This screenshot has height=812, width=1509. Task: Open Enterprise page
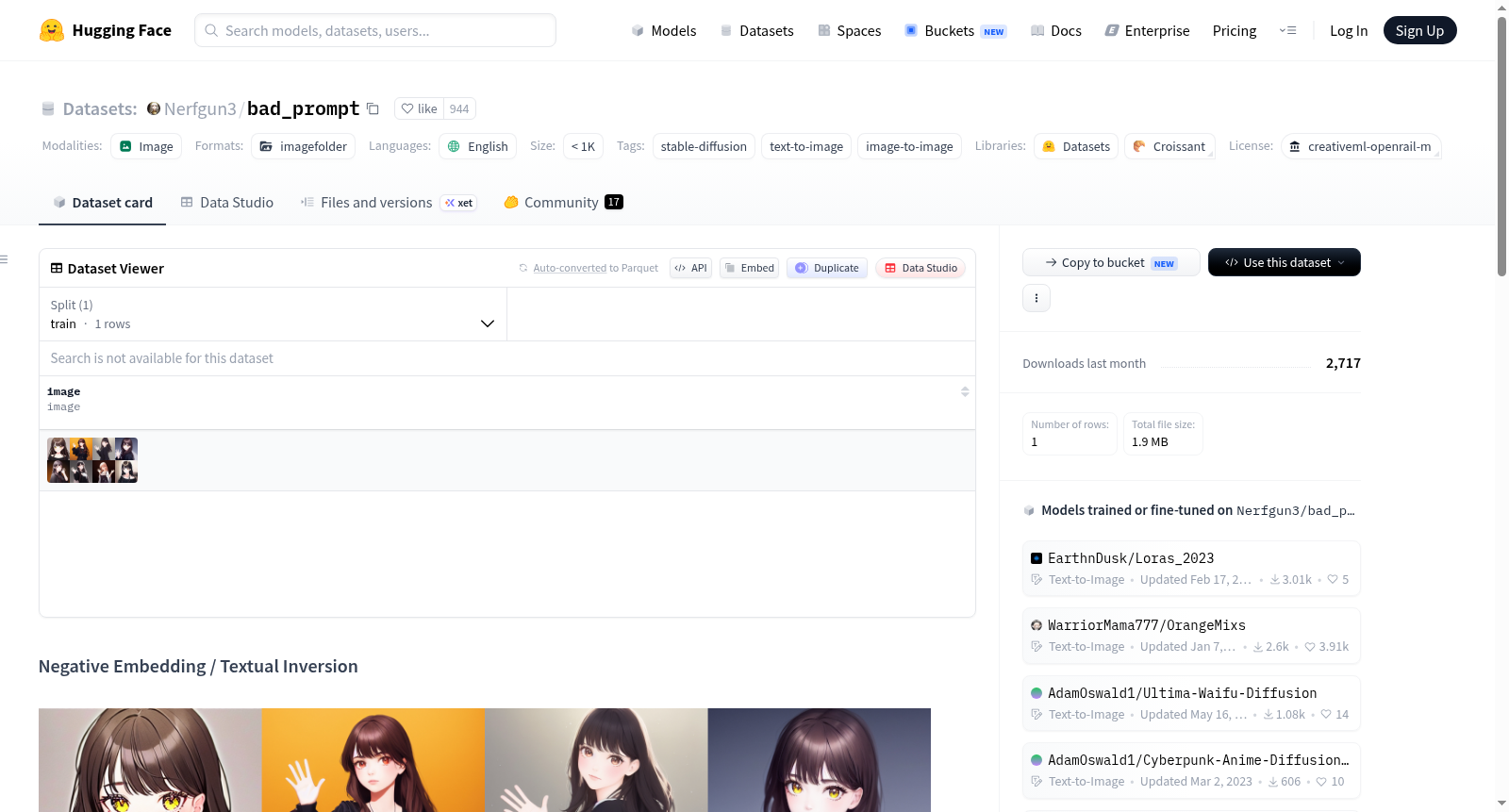coord(1147,30)
